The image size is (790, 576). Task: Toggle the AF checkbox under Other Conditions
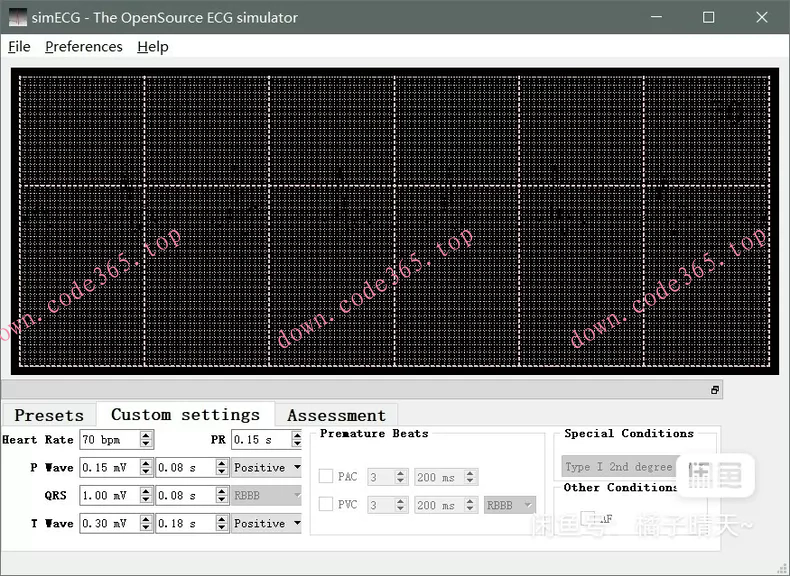click(588, 517)
